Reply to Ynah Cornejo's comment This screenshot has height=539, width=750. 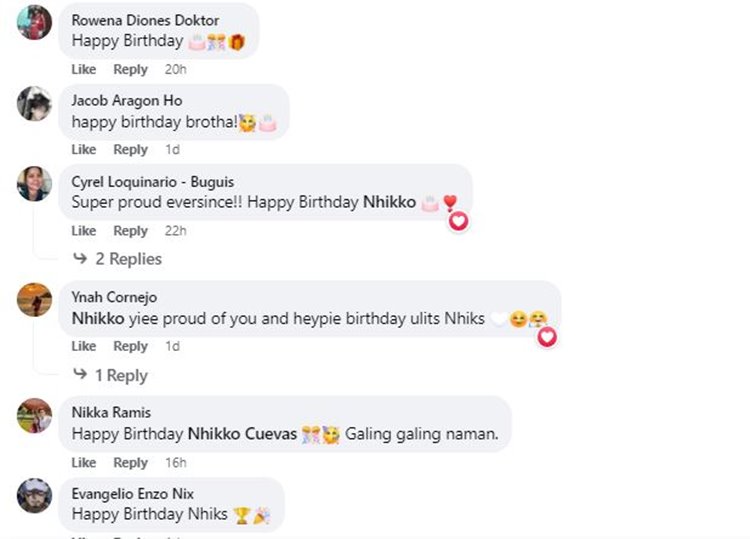tap(130, 346)
